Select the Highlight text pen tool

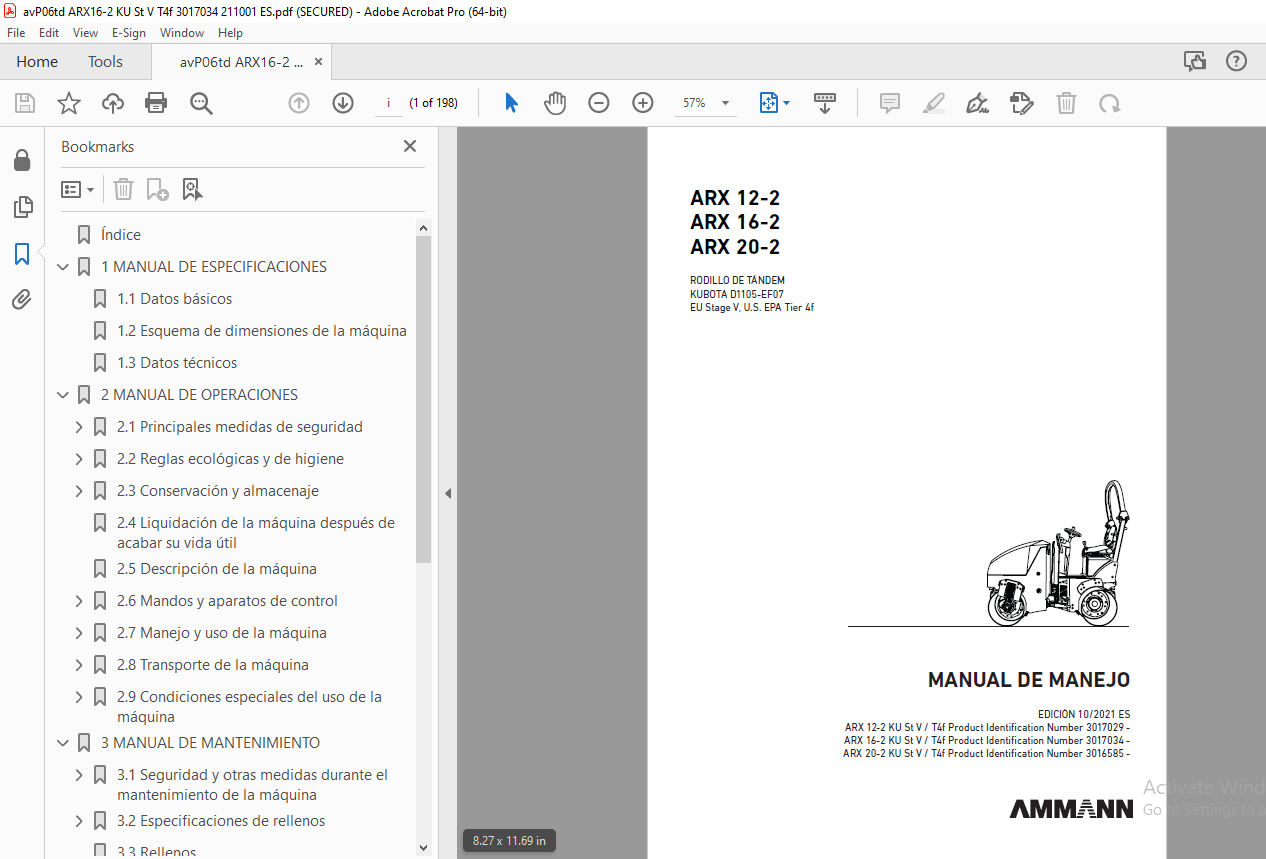pos(934,103)
